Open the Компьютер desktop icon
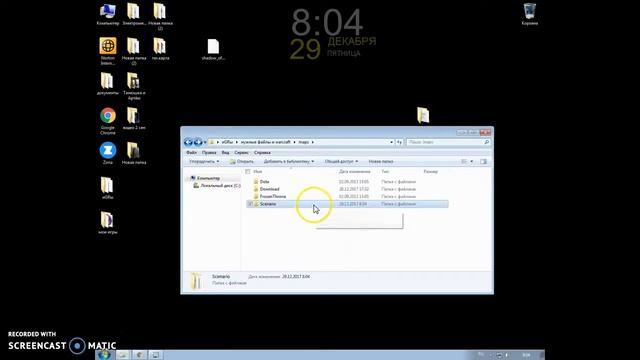The image size is (640, 360). click(108, 14)
